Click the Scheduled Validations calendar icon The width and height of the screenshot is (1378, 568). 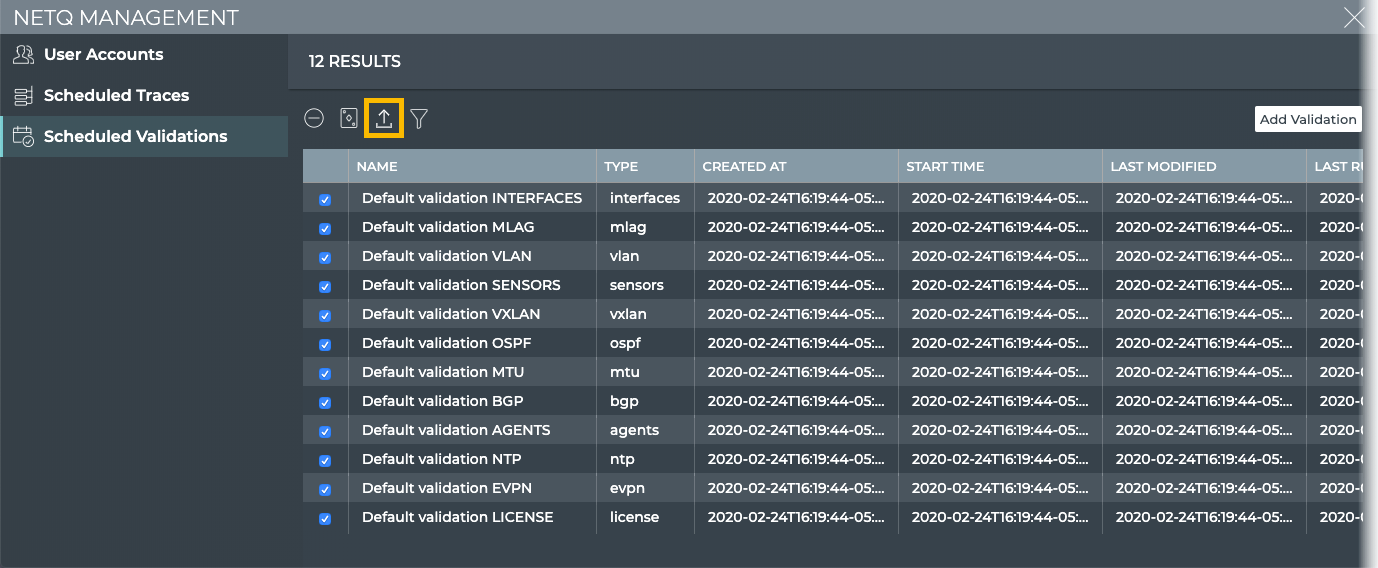coord(23,137)
